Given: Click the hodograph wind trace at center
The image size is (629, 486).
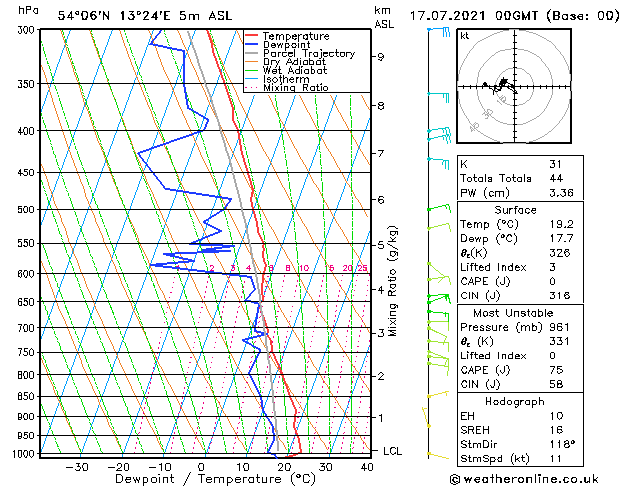Looking at the screenshot, I should point(503,85).
